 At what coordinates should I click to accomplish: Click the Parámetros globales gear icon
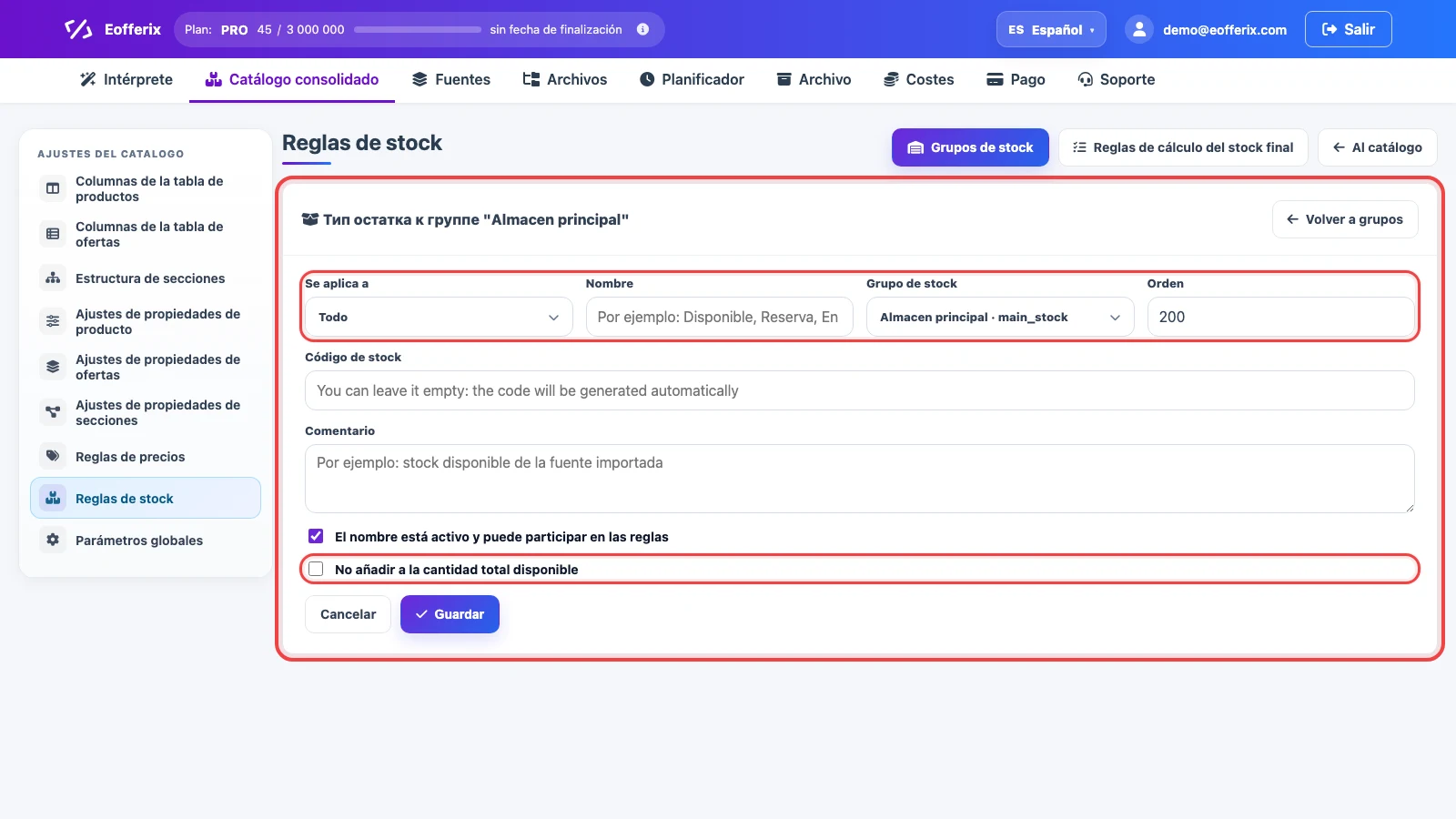click(x=53, y=540)
